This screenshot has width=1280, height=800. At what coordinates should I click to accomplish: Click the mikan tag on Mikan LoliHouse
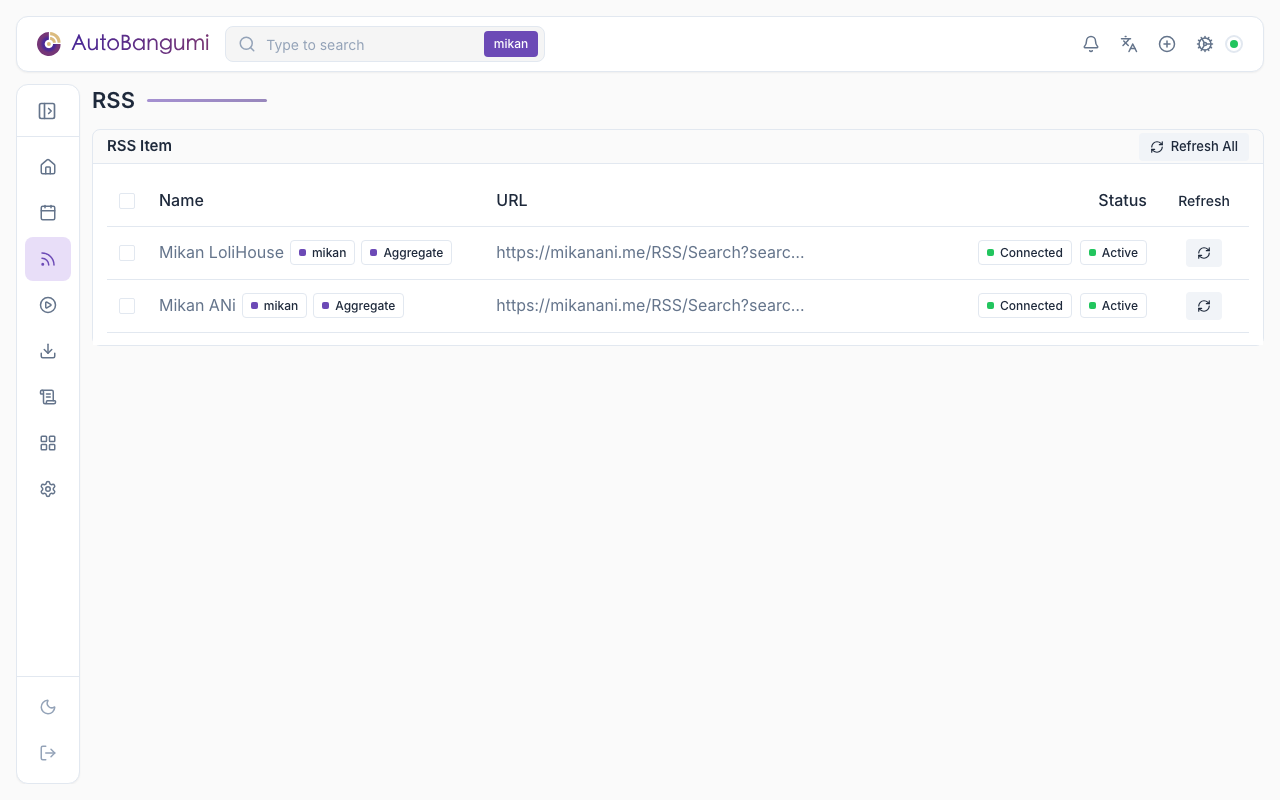[x=322, y=253]
